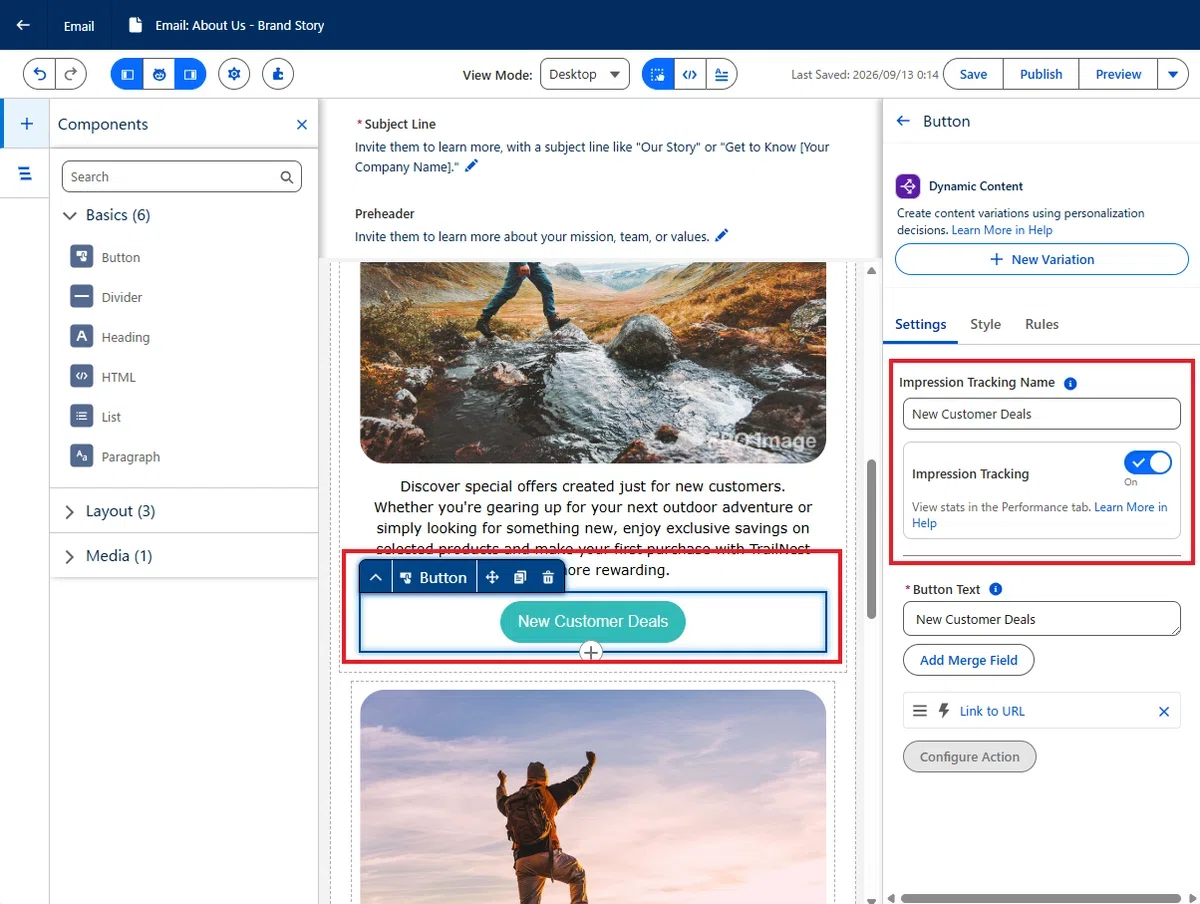Collapse the Basics (6) section
This screenshot has width=1200, height=904.
click(70, 215)
